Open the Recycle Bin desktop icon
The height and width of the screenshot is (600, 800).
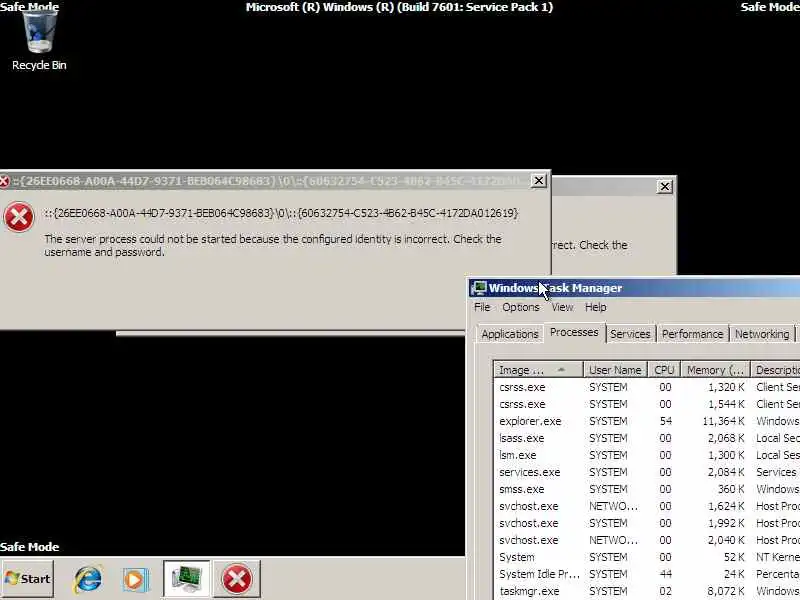39,41
